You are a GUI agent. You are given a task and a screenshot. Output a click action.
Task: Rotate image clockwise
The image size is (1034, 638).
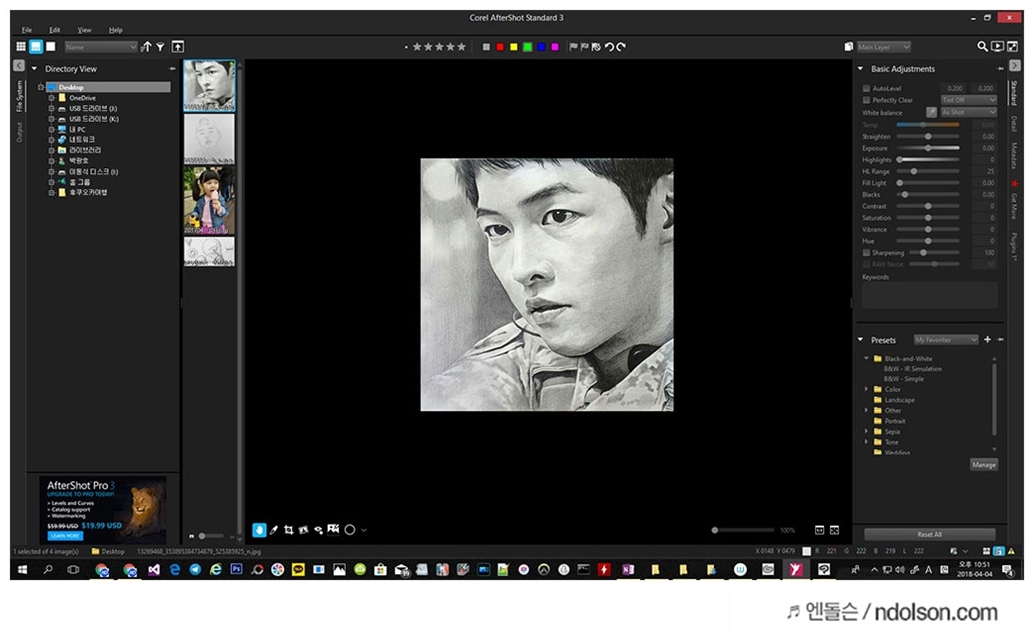click(x=621, y=46)
